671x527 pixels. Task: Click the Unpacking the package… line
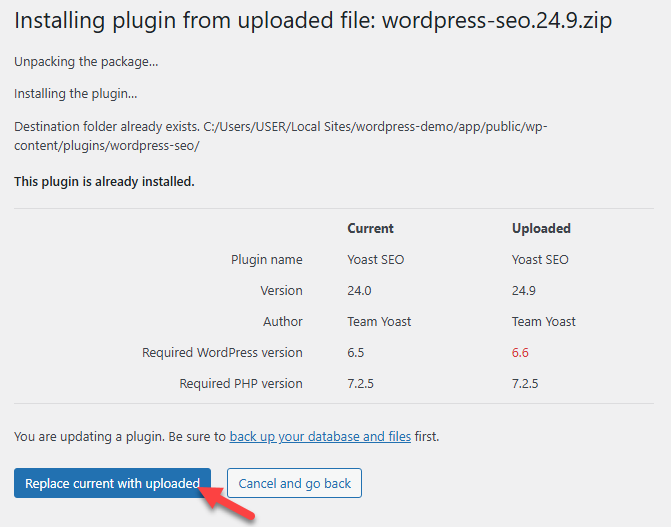coord(86,62)
